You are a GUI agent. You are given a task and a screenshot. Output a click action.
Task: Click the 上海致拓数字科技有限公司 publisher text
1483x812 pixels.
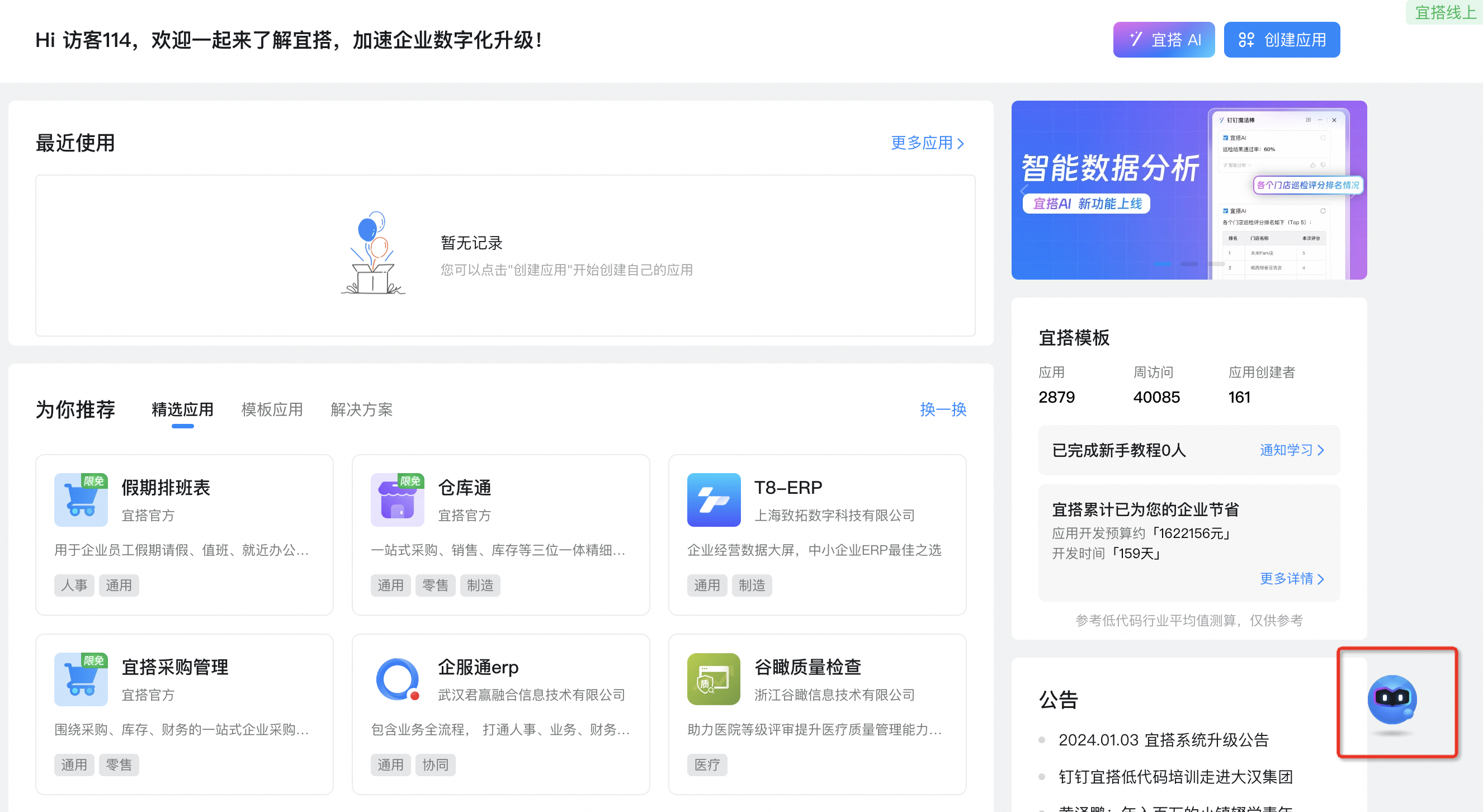834,516
